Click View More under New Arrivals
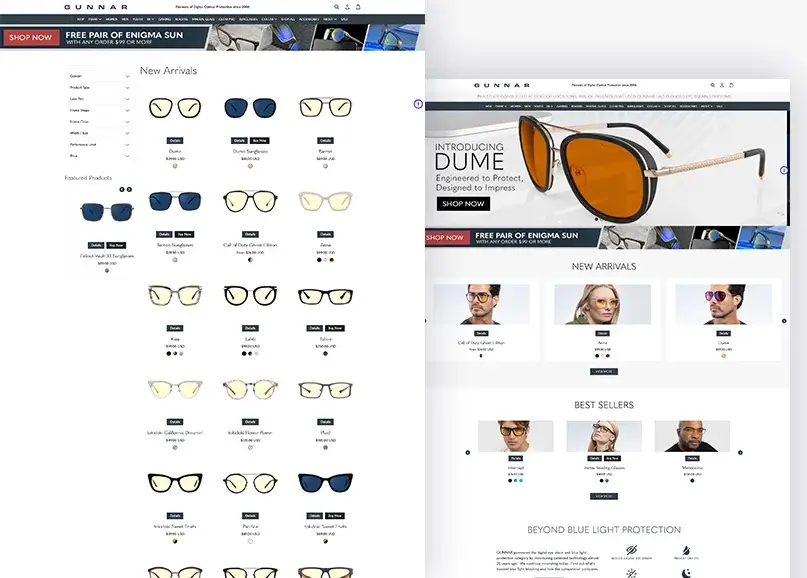807x578 pixels. point(604,372)
